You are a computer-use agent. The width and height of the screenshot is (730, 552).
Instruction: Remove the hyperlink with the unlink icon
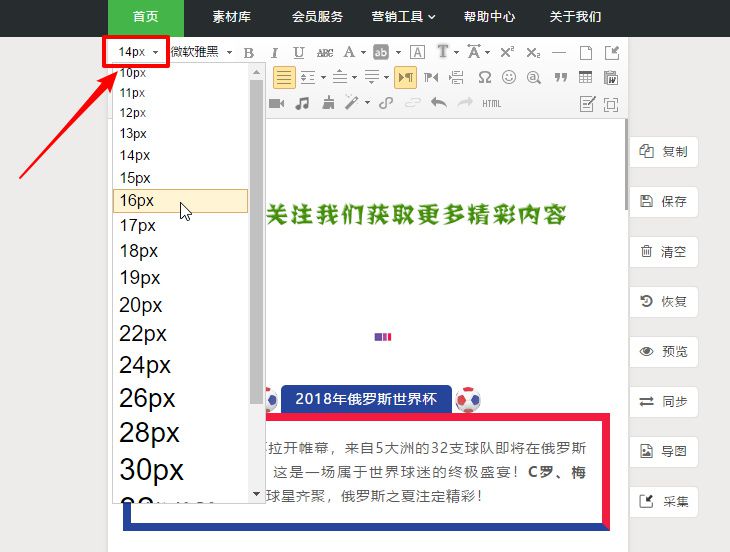pyautogui.click(x=412, y=103)
